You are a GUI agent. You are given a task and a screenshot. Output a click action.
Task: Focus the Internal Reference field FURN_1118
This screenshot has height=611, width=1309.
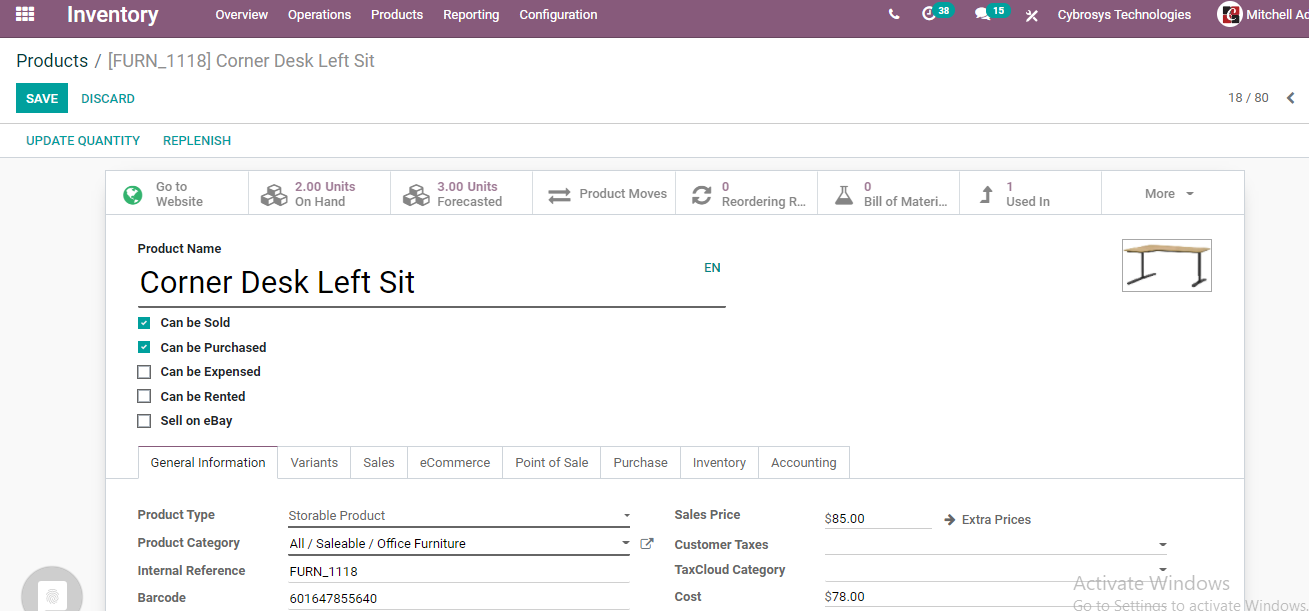tap(459, 572)
